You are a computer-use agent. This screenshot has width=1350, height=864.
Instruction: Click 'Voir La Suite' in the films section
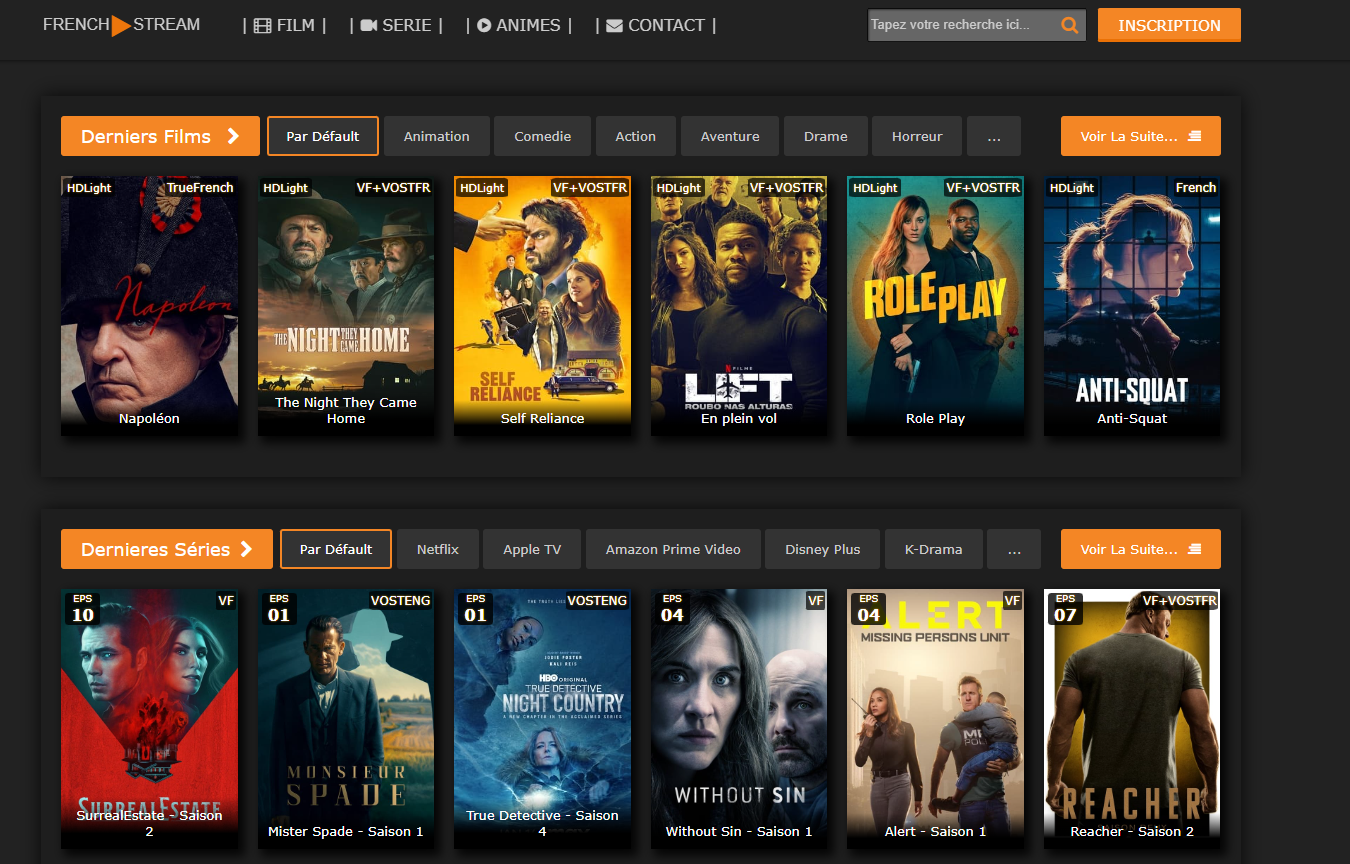1140,137
